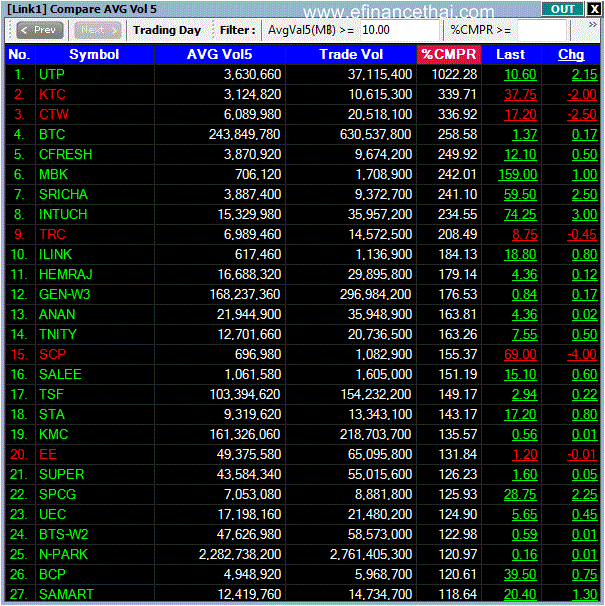
Task: Click the OUT button
Action: click(x=562, y=9)
